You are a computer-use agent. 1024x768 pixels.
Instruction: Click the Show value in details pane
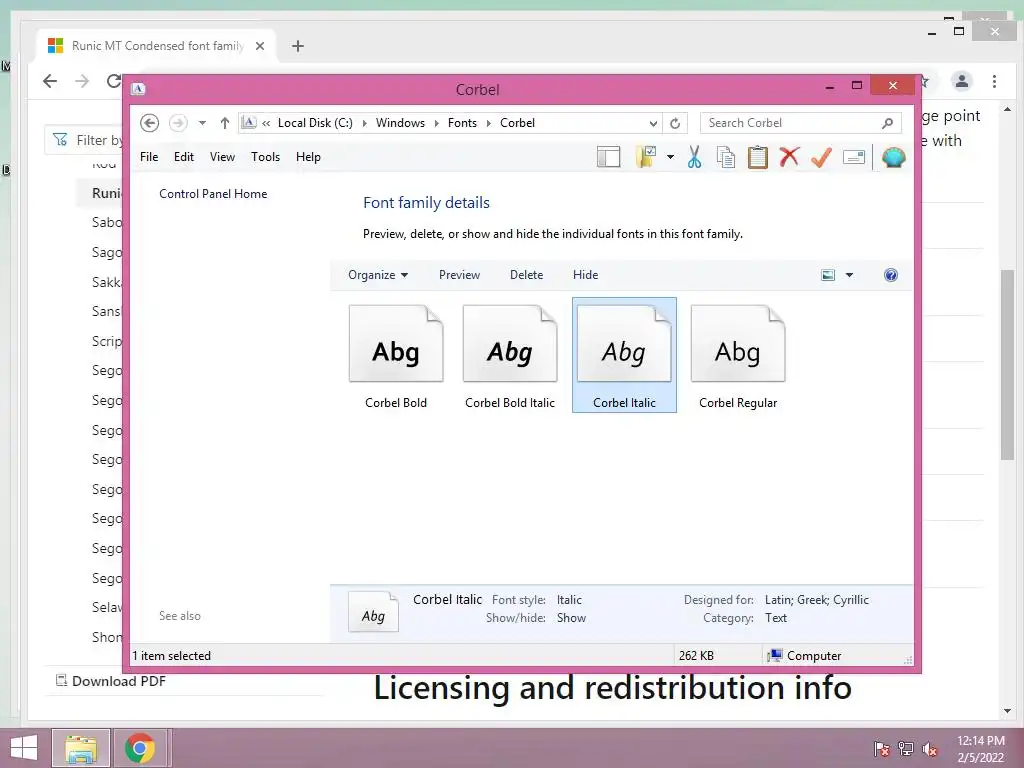click(571, 618)
